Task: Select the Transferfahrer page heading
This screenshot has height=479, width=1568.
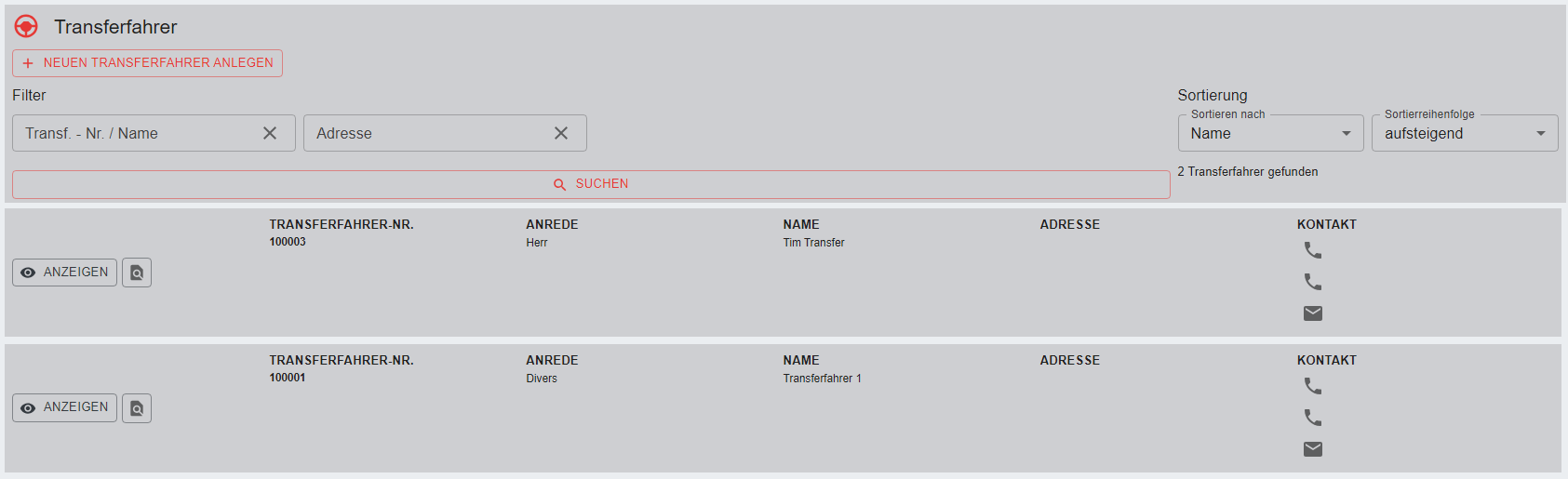Action: tap(115, 27)
